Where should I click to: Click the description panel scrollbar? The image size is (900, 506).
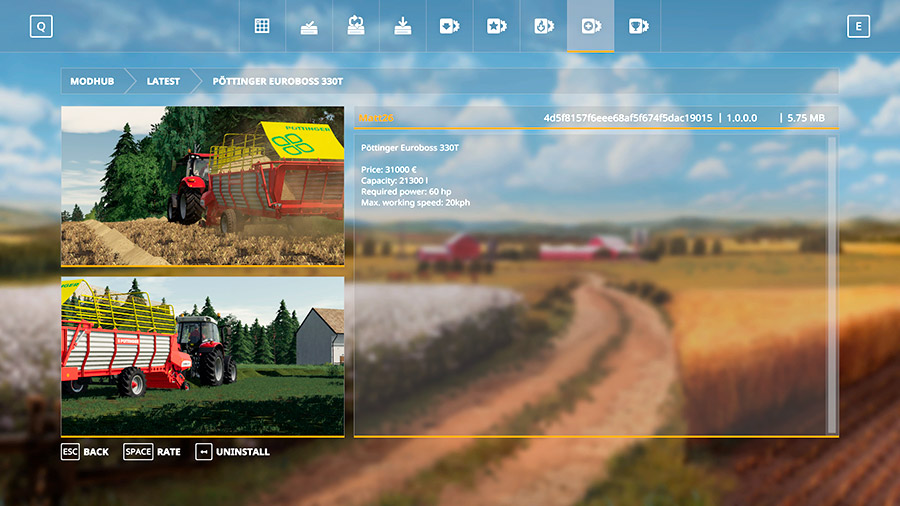(x=832, y=285)
